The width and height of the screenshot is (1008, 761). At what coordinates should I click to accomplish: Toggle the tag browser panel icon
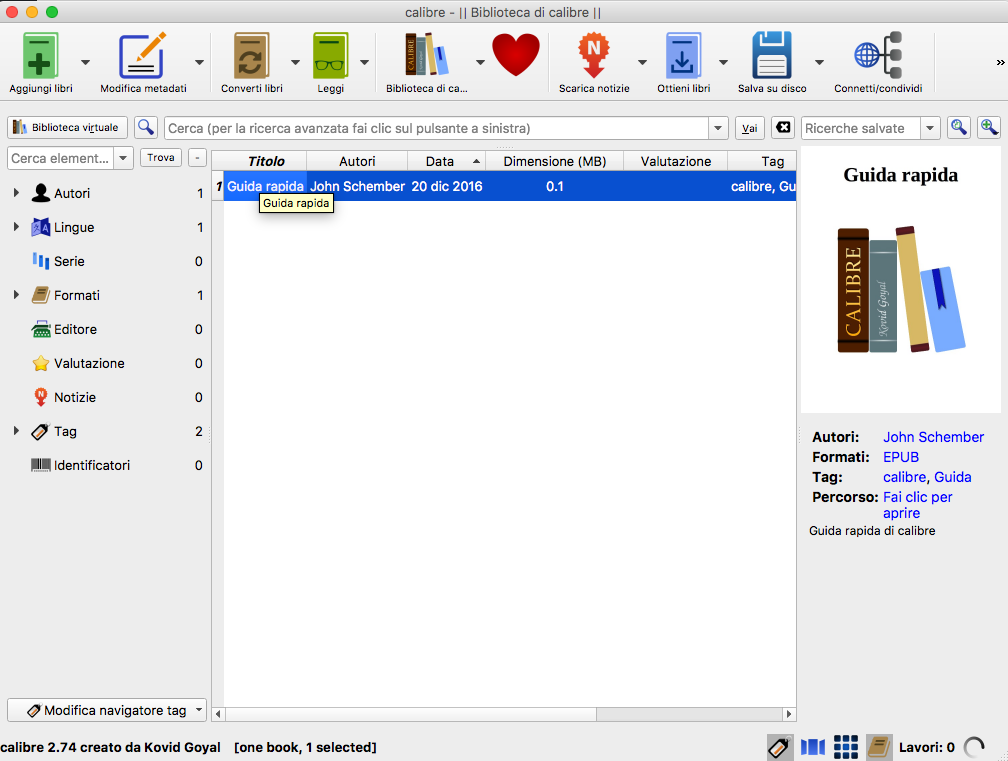tap(780, 746)
